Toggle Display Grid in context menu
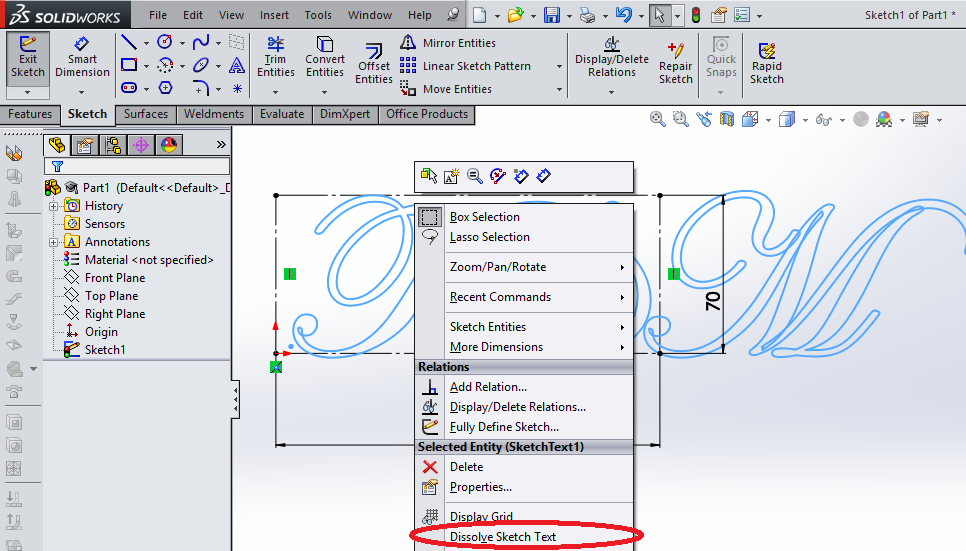966x551 pixels. pyautogui.click(x=525, y=516)
